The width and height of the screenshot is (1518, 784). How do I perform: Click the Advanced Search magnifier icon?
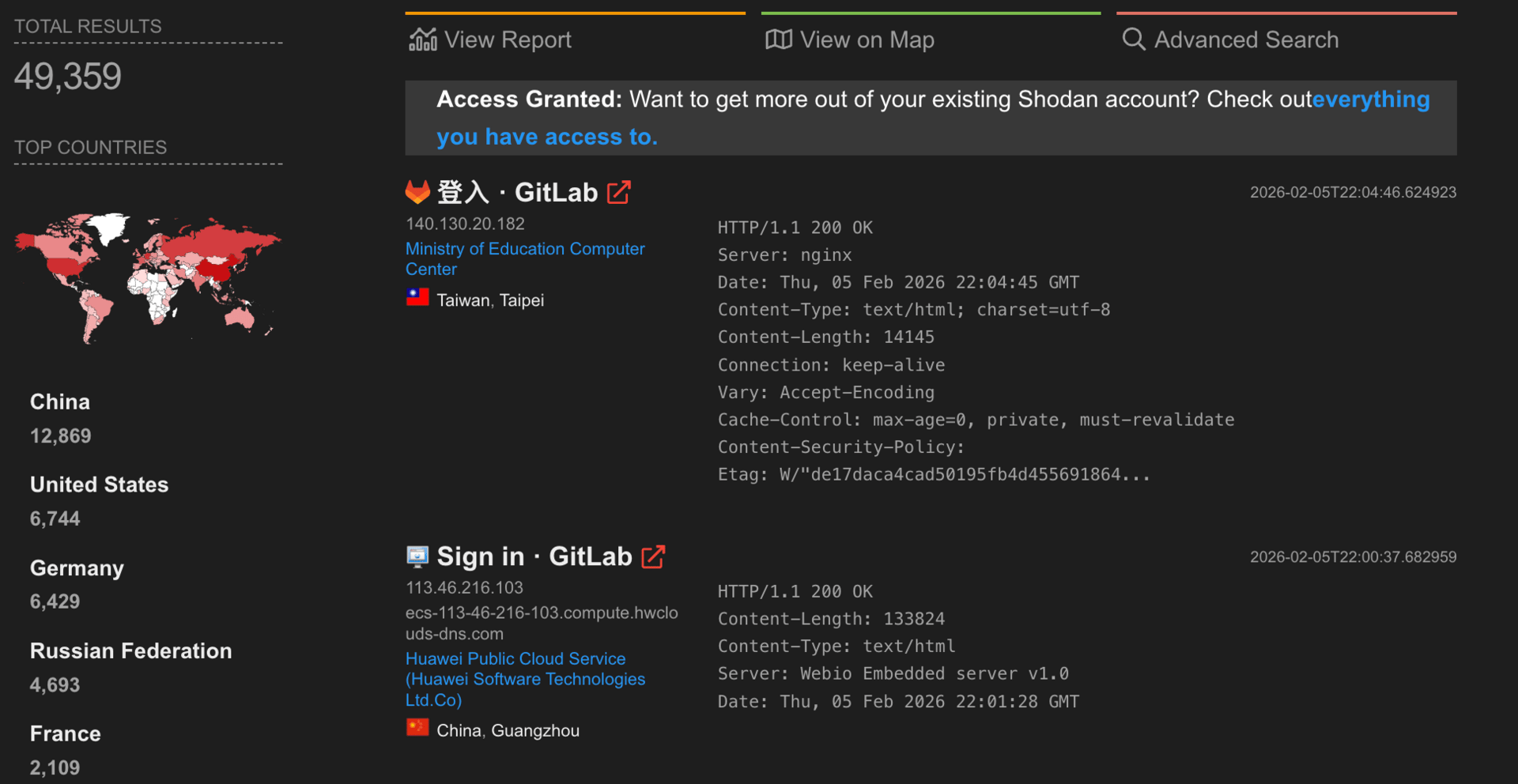pos(1134,40)
